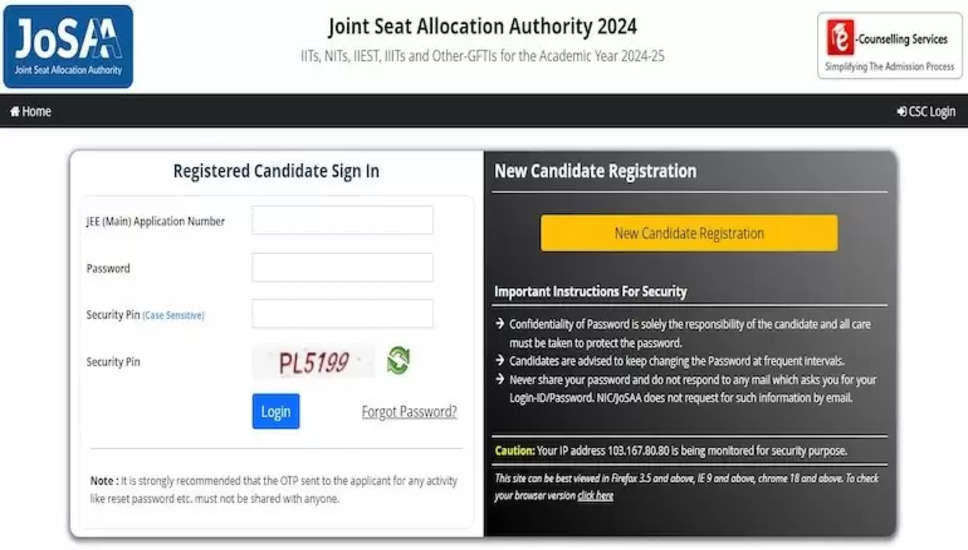Click the Caution IP address notice
Viewport: 968px width, 550px height.
pos(671,451)
